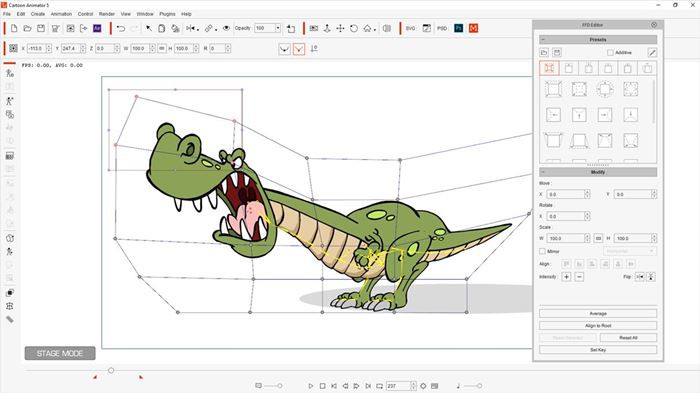Increment the current frame stepper
The height and width of the screenshot is (393, 700).
click(x=413, y=384)
